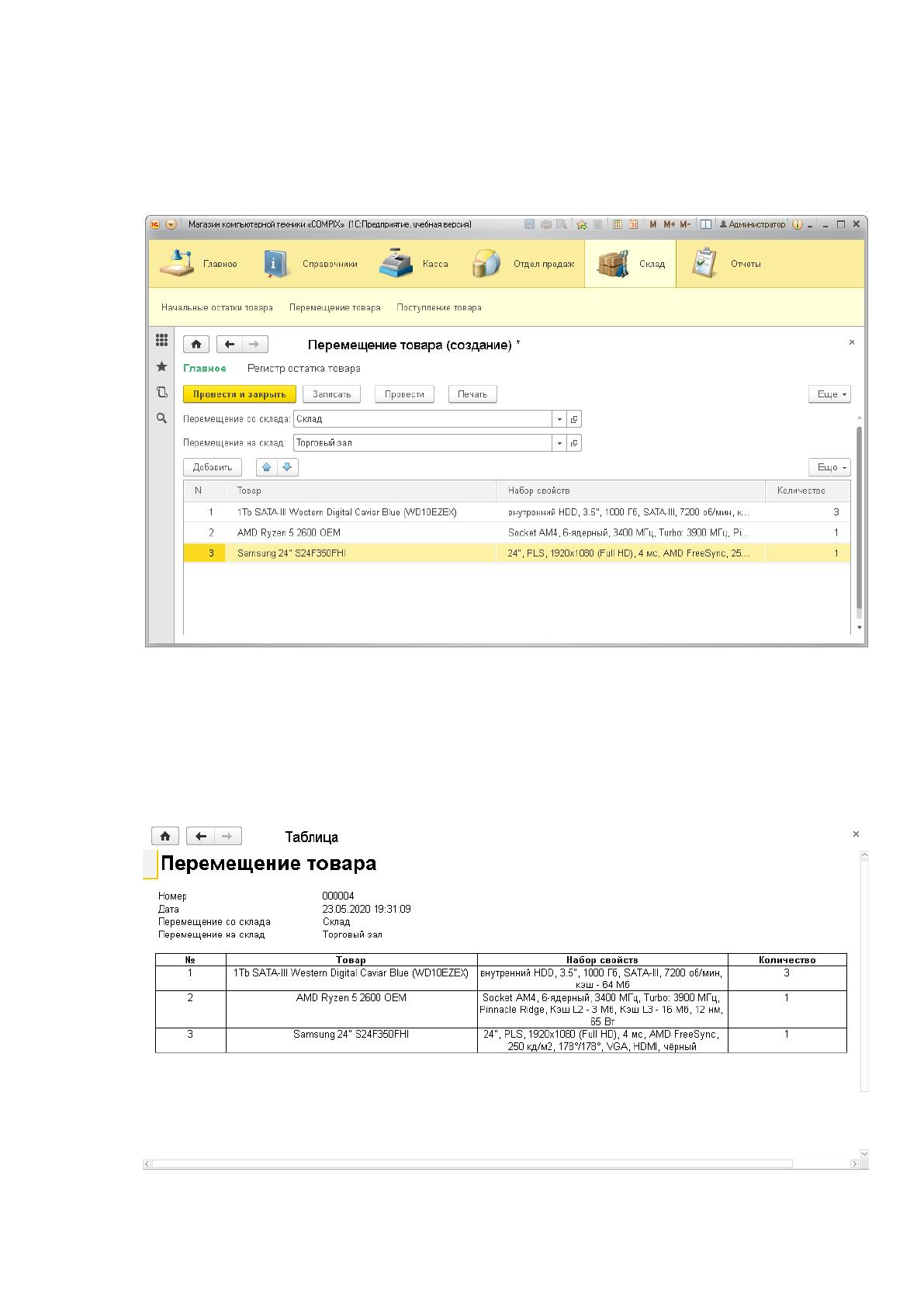924x1307 pixels.
Task: Open Поступление товара link
Action: tap(439, 307)
